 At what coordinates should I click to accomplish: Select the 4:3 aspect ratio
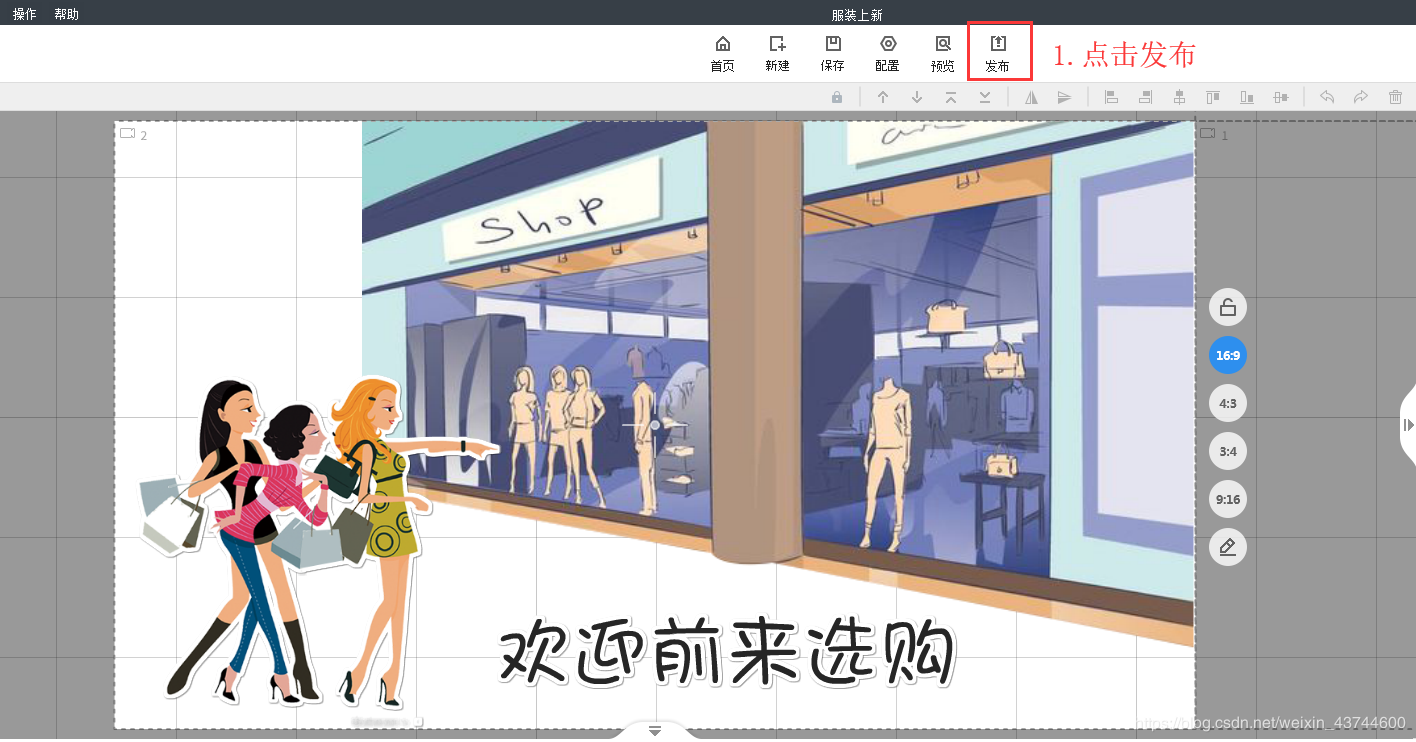(x=1227, y=403)
